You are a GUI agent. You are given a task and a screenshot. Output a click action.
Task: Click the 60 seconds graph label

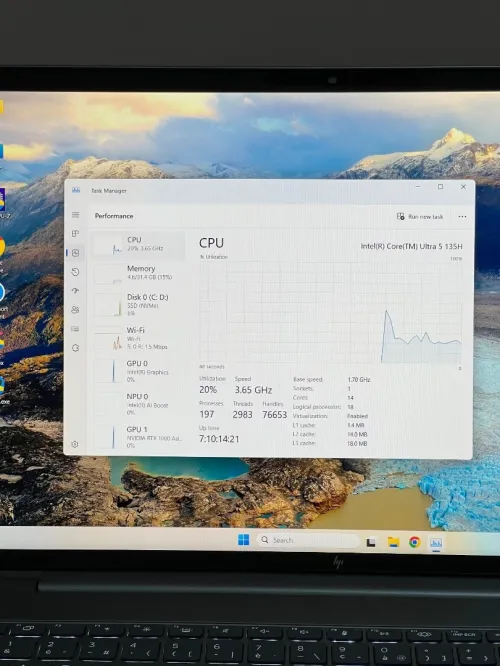(x=212, y=367)
